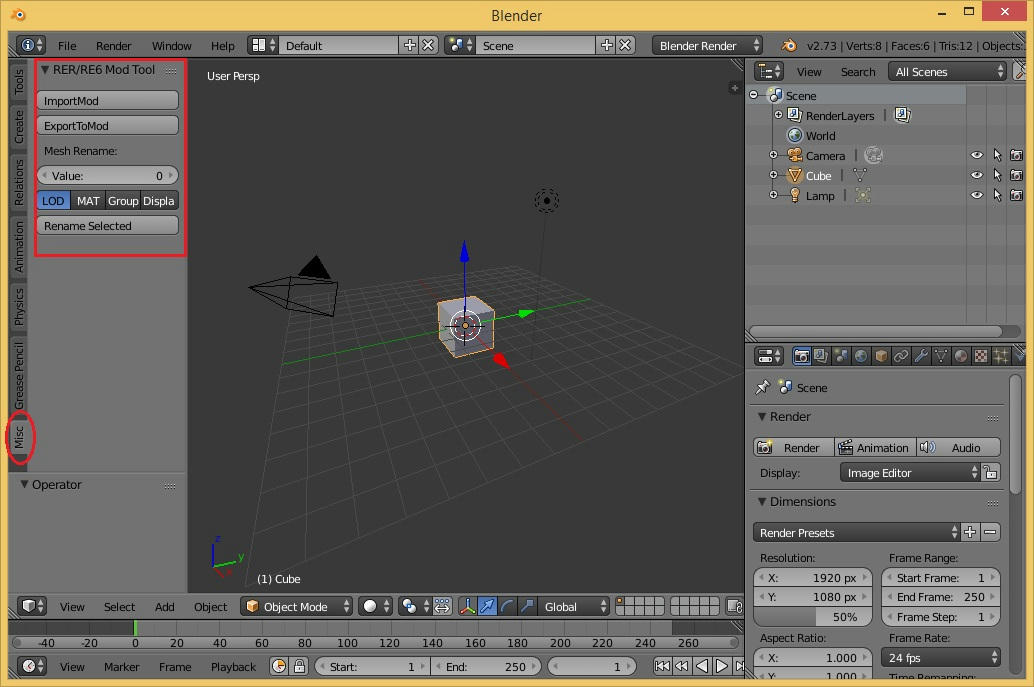The width and height of the screenshot is (1034, 687).
Task: Open the Object Mode dropdown
Action: tap(297, 606)
